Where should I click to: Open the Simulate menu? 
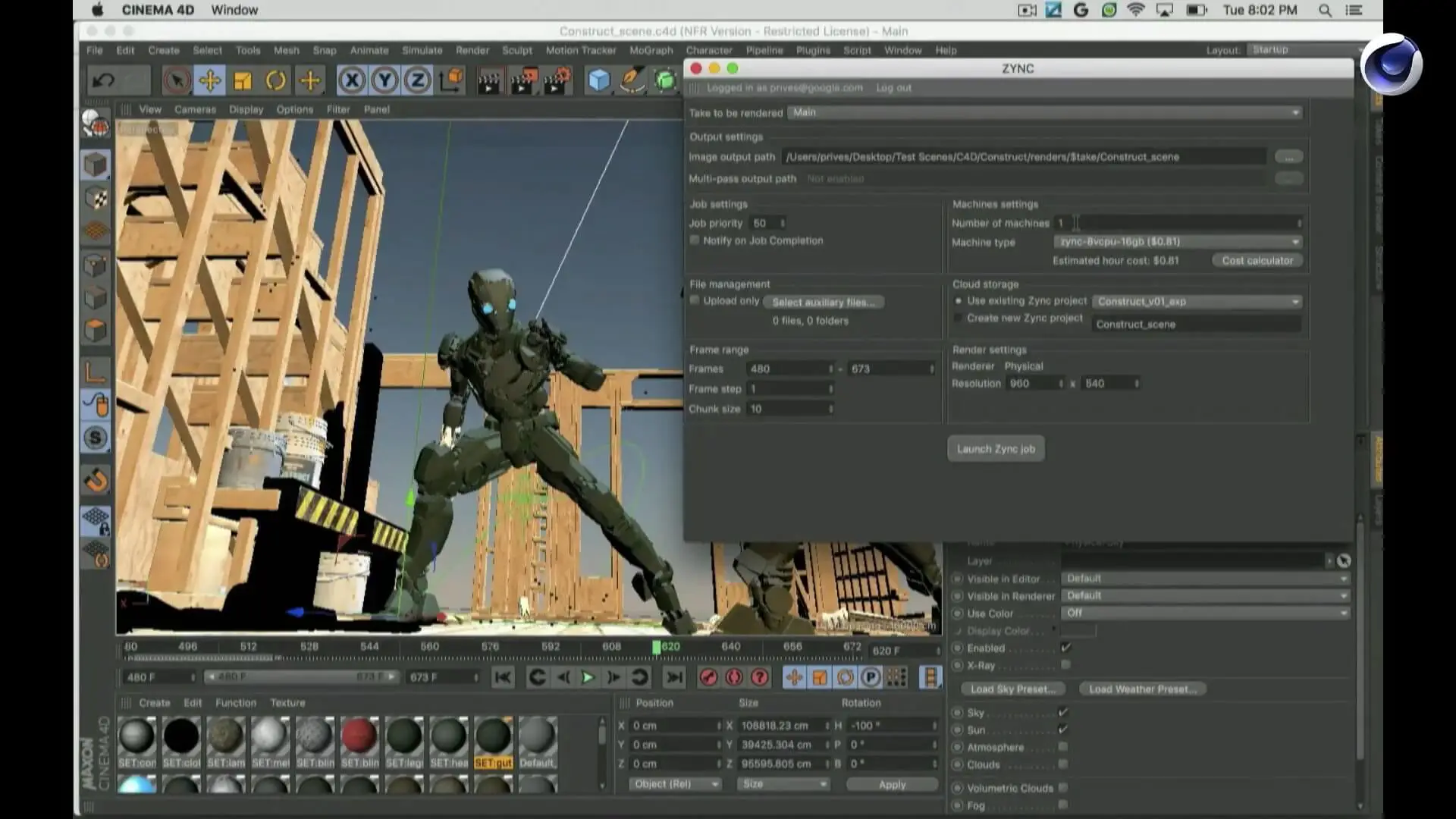coord(422,50)
